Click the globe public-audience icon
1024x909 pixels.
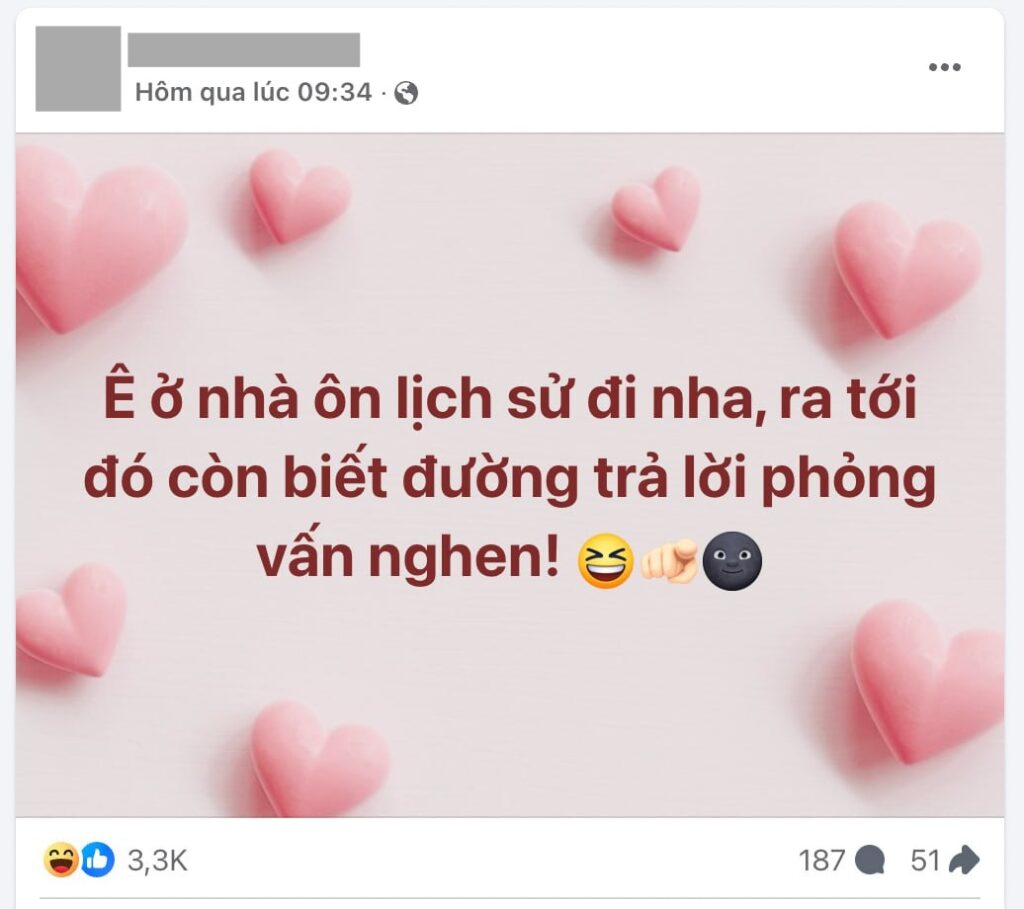pos(406,93)
